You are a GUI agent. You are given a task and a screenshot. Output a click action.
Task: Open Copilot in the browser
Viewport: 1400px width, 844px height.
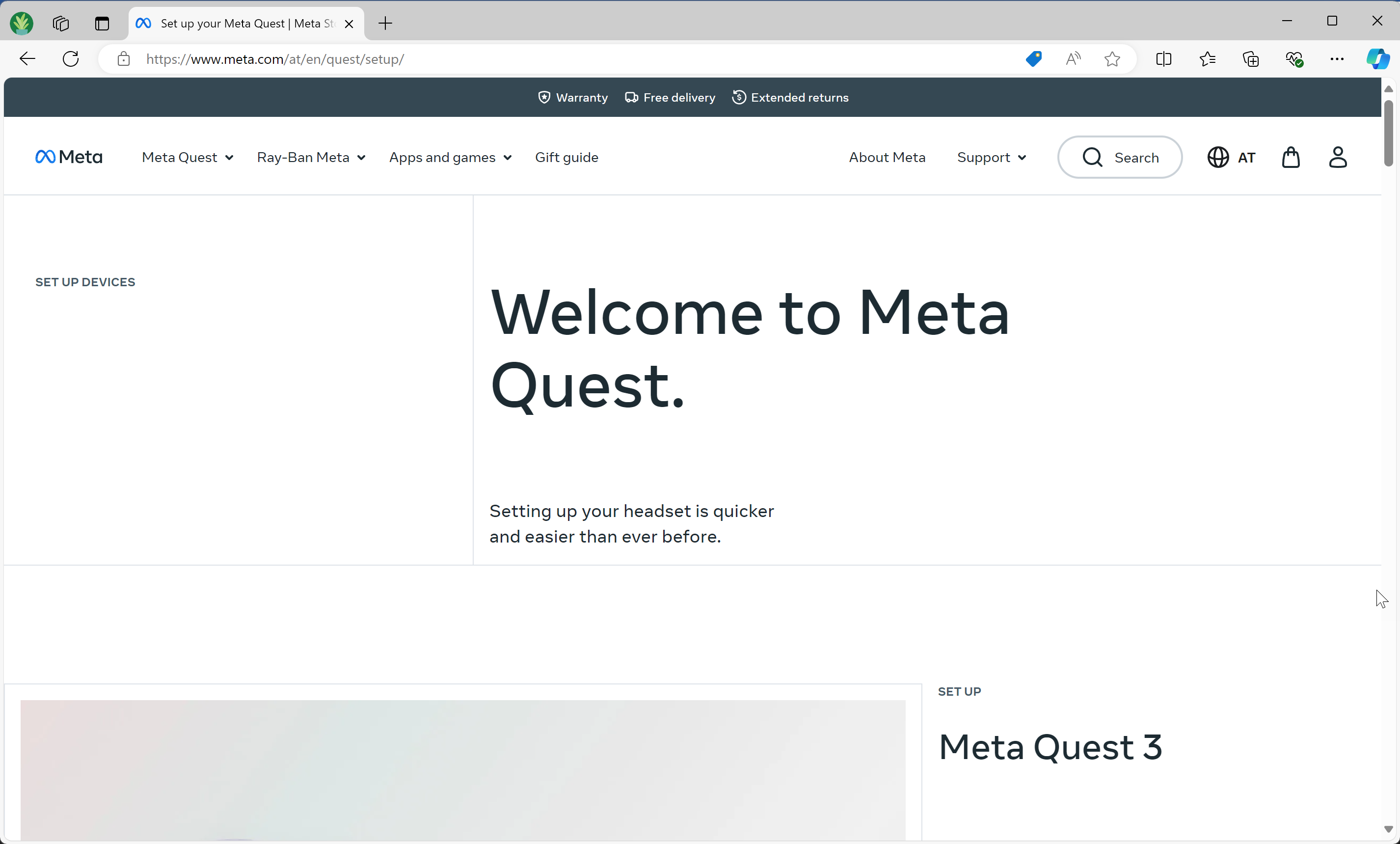pos(1378,59)
